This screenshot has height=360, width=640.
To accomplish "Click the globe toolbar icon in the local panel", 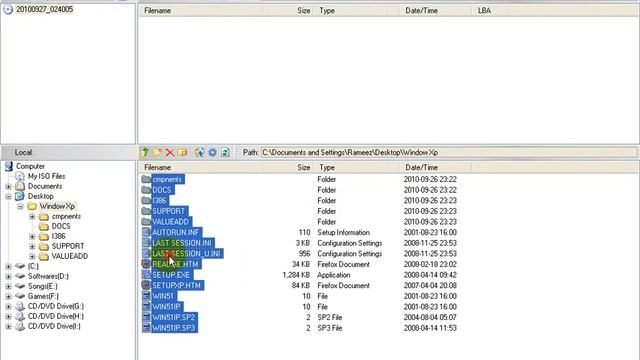I will coord(200,152).
